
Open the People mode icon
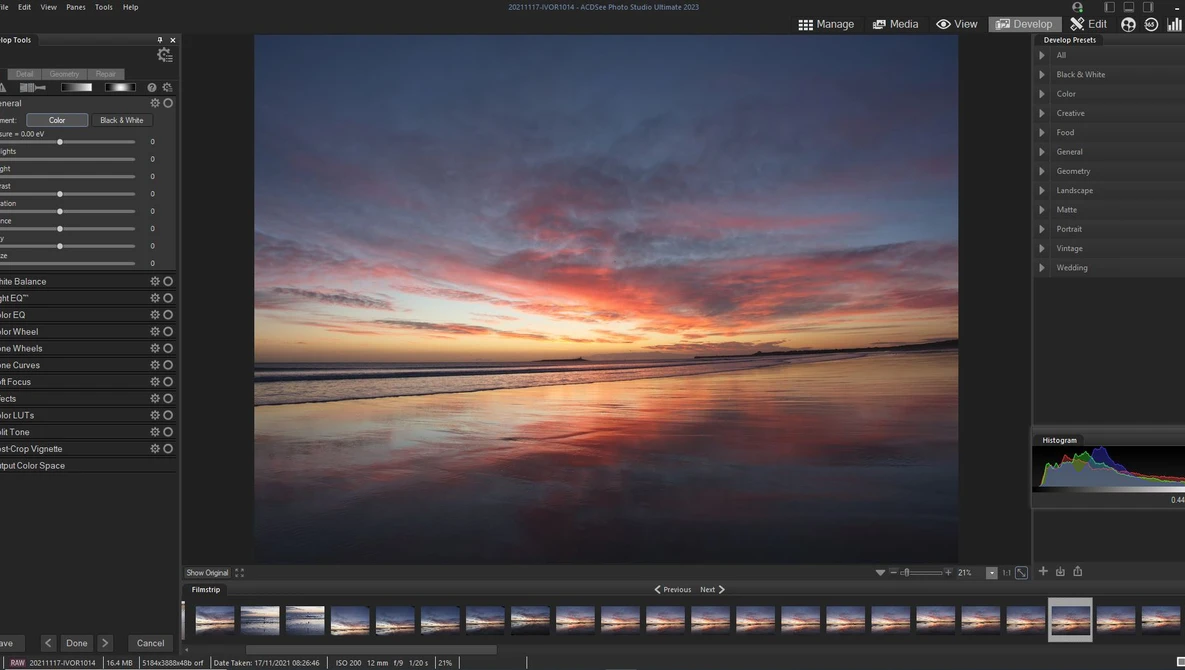tap(1128, 24)
